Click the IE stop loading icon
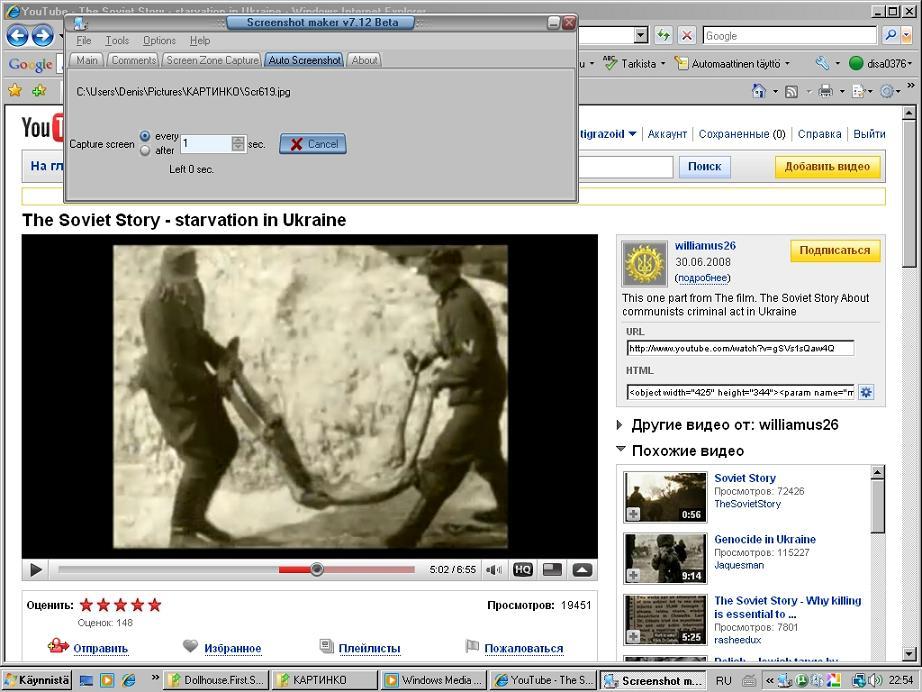The width and height of the screenshot is (922, 692). 687,35
